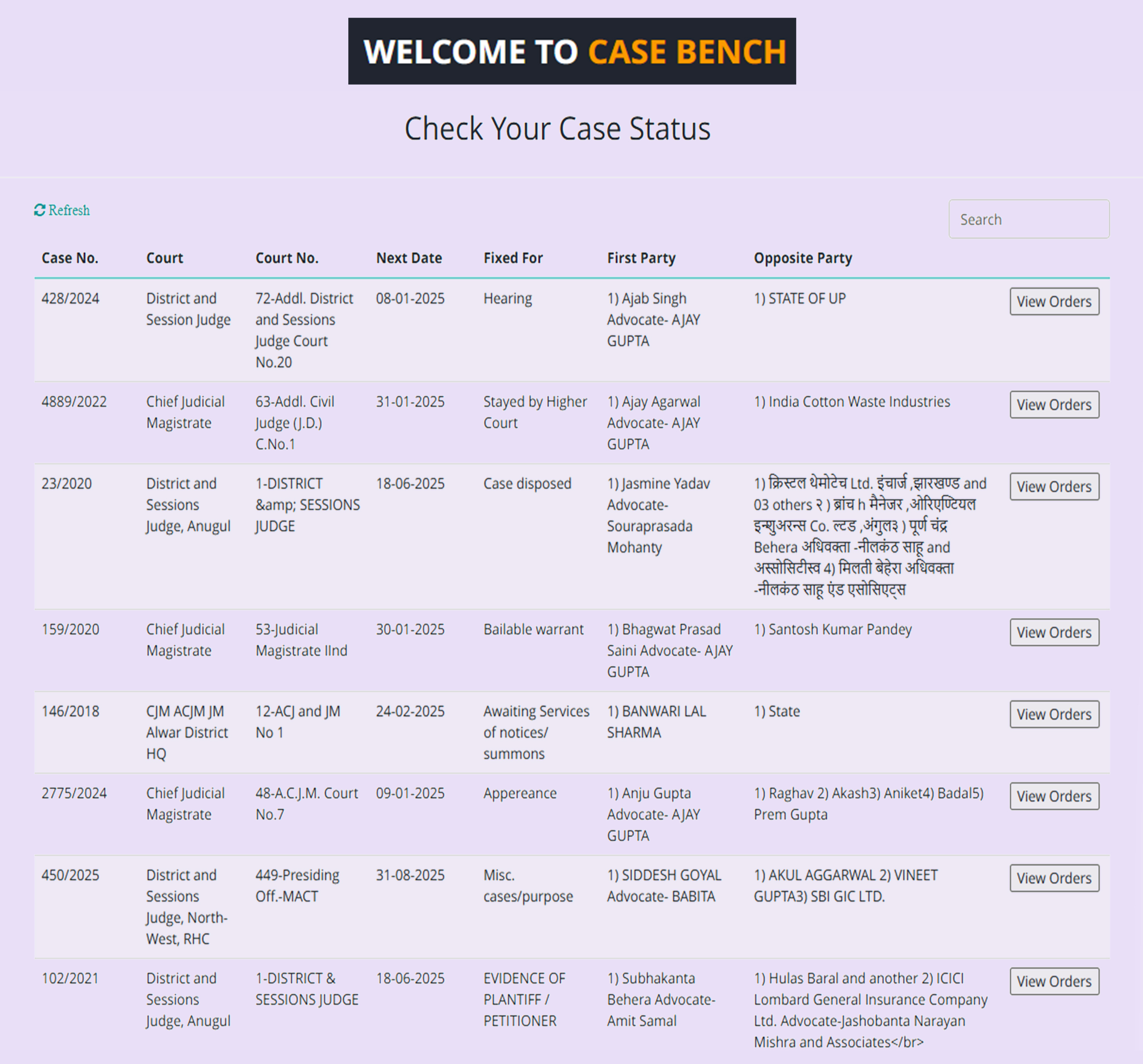
Task: View orders for case 2775/2024
Action: pyautogui.click(x=1053, y=796)
